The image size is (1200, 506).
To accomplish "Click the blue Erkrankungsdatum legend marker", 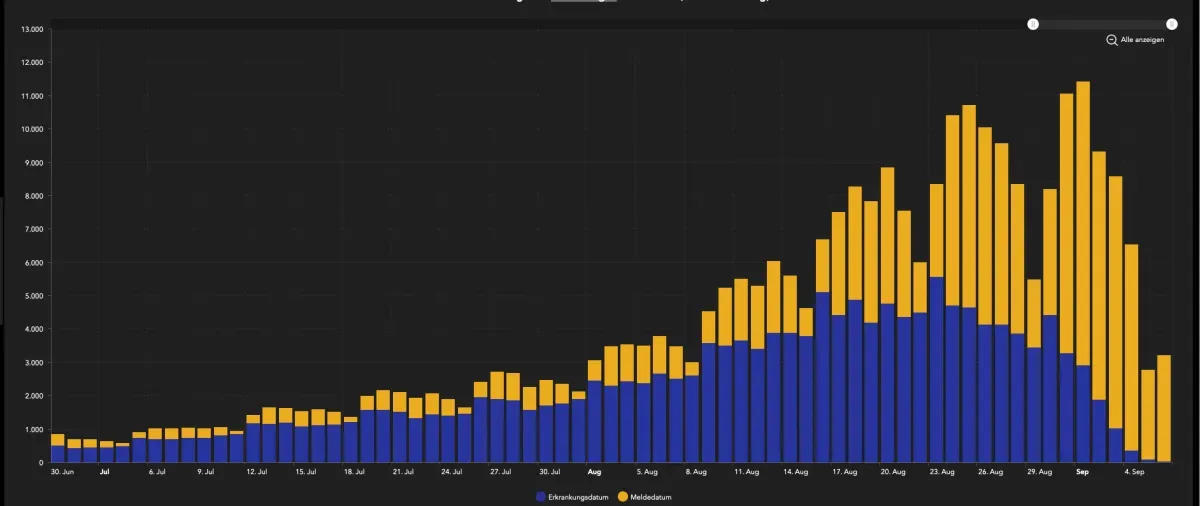I will click(x=541, y=495).
